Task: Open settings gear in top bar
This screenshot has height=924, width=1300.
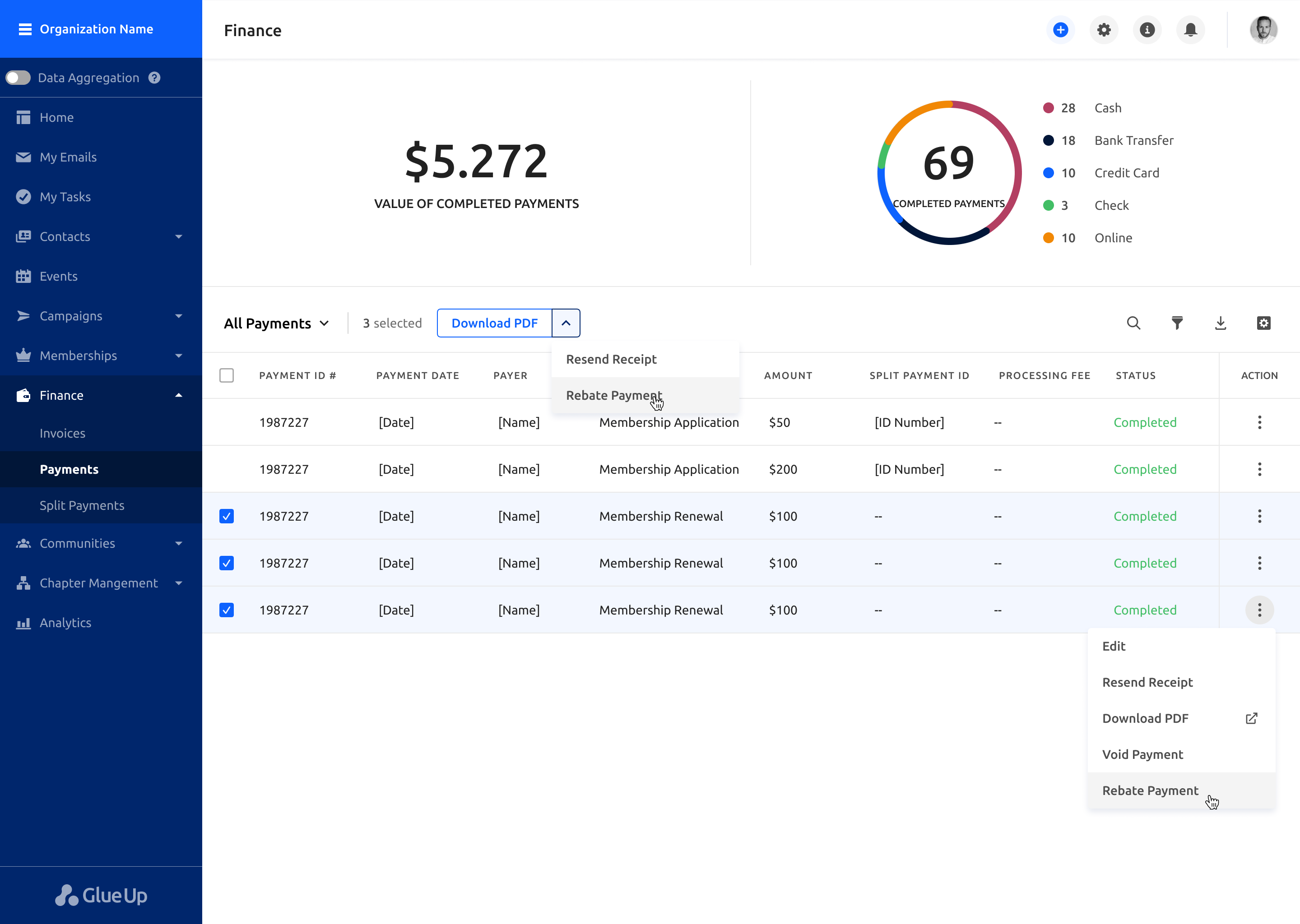Action: pos(1104,30)
